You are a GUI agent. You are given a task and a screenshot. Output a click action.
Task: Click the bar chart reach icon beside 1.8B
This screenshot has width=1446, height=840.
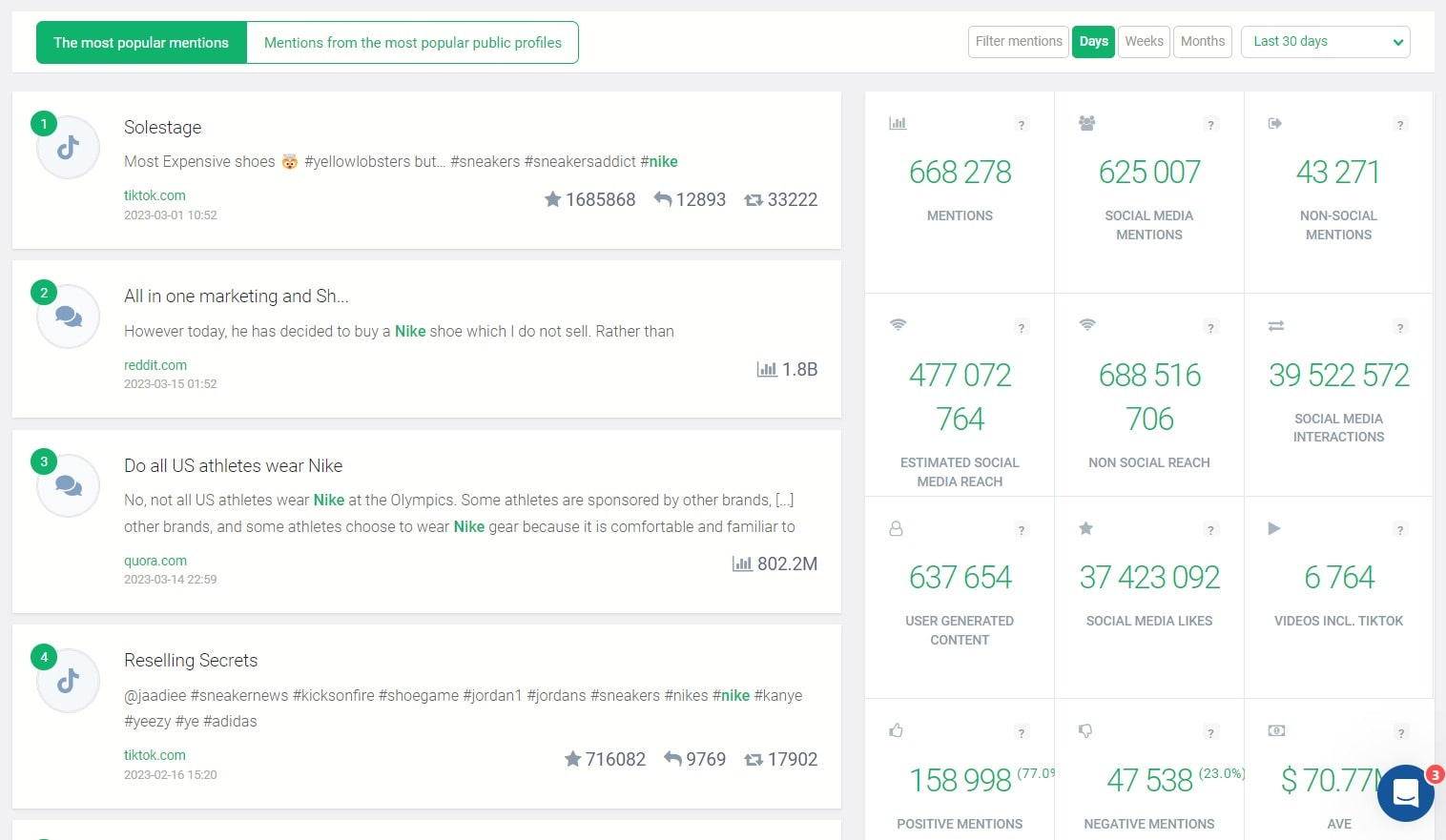pyautogui.click(x=767, y=369)
